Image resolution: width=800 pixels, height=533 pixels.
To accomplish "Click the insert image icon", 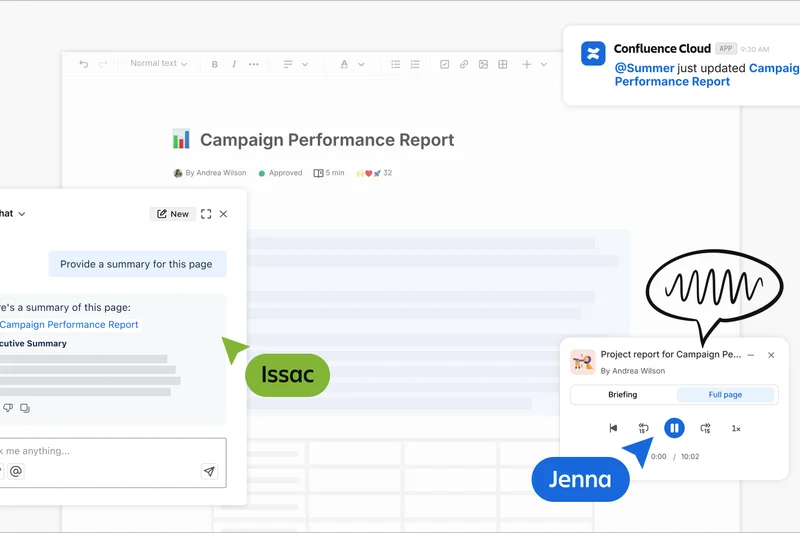I will pos(483,64).
